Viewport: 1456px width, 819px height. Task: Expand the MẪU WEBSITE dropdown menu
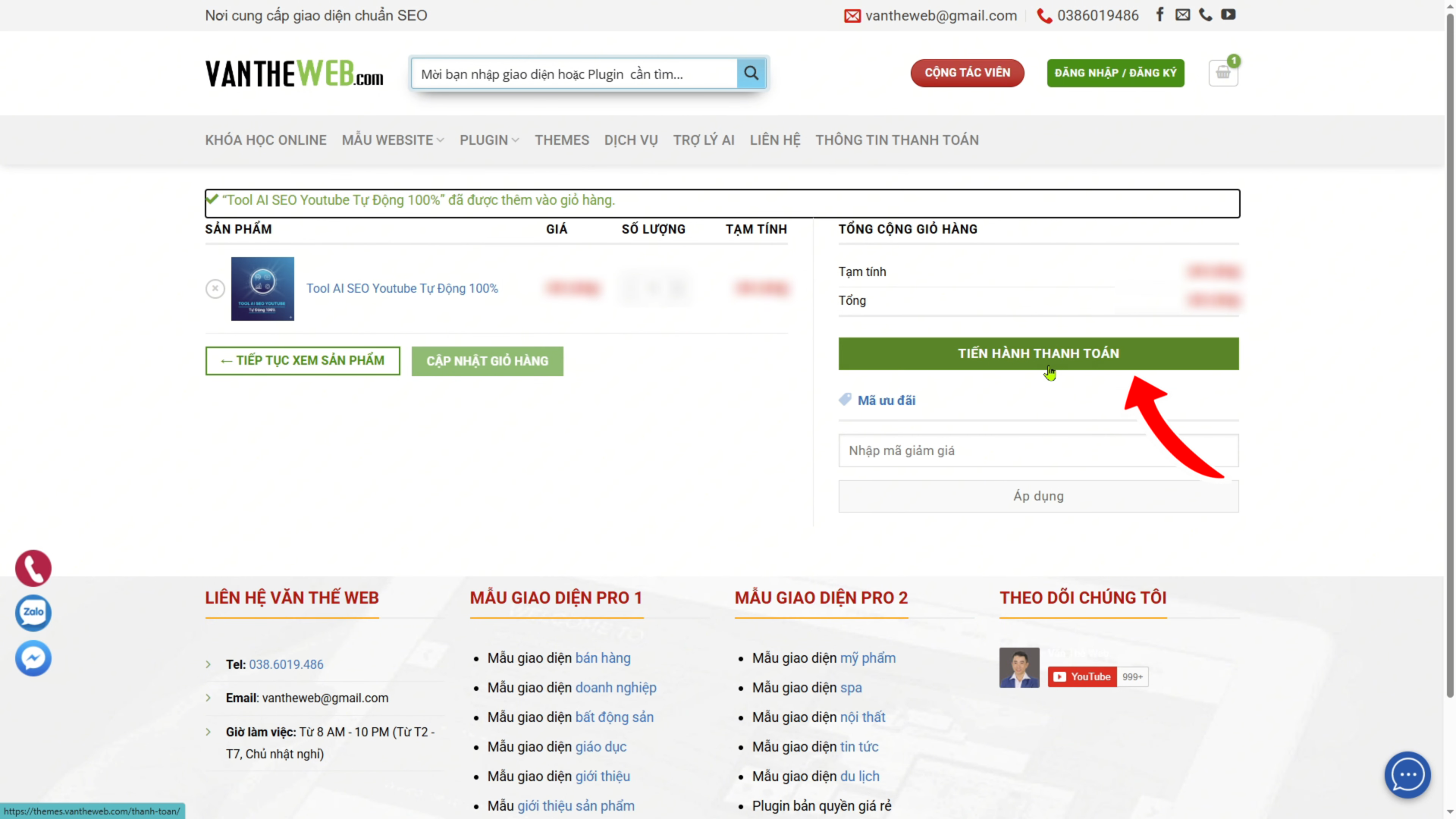tap(393, 140)
